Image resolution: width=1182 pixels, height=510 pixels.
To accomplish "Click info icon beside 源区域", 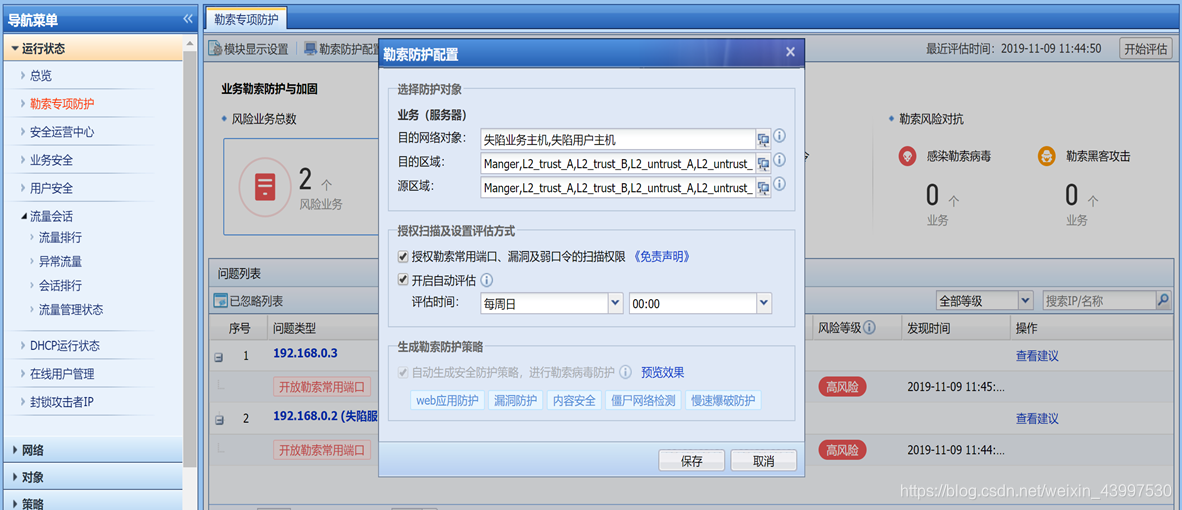I will tap(780, 184).
